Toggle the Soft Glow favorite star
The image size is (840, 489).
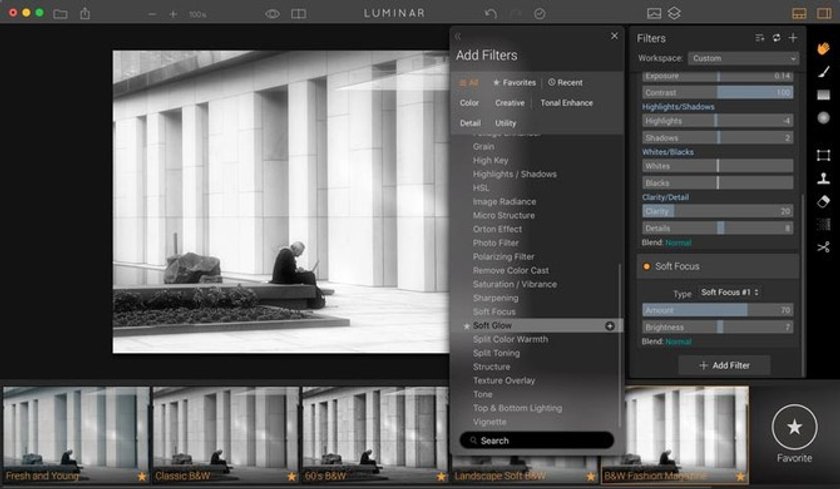coord(467,326)
